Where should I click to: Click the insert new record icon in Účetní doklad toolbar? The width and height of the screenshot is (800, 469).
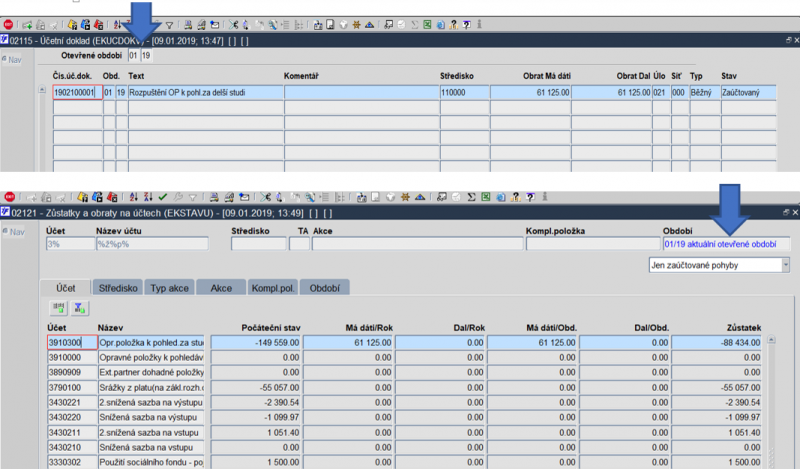[27, 24]
